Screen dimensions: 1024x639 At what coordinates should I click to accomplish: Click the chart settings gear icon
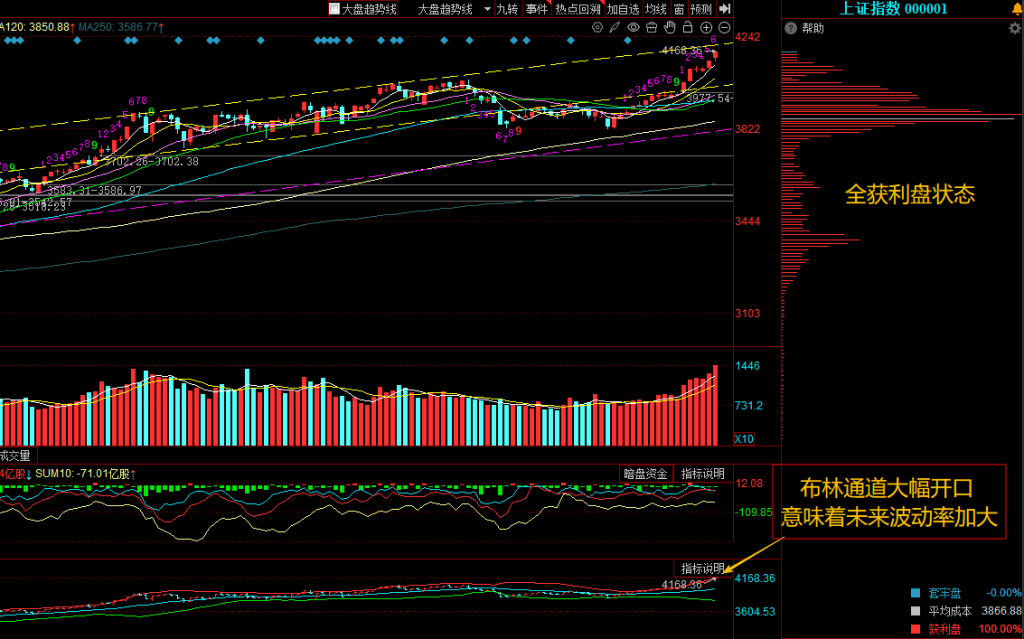pyautogui.click(x=598, y=27)
